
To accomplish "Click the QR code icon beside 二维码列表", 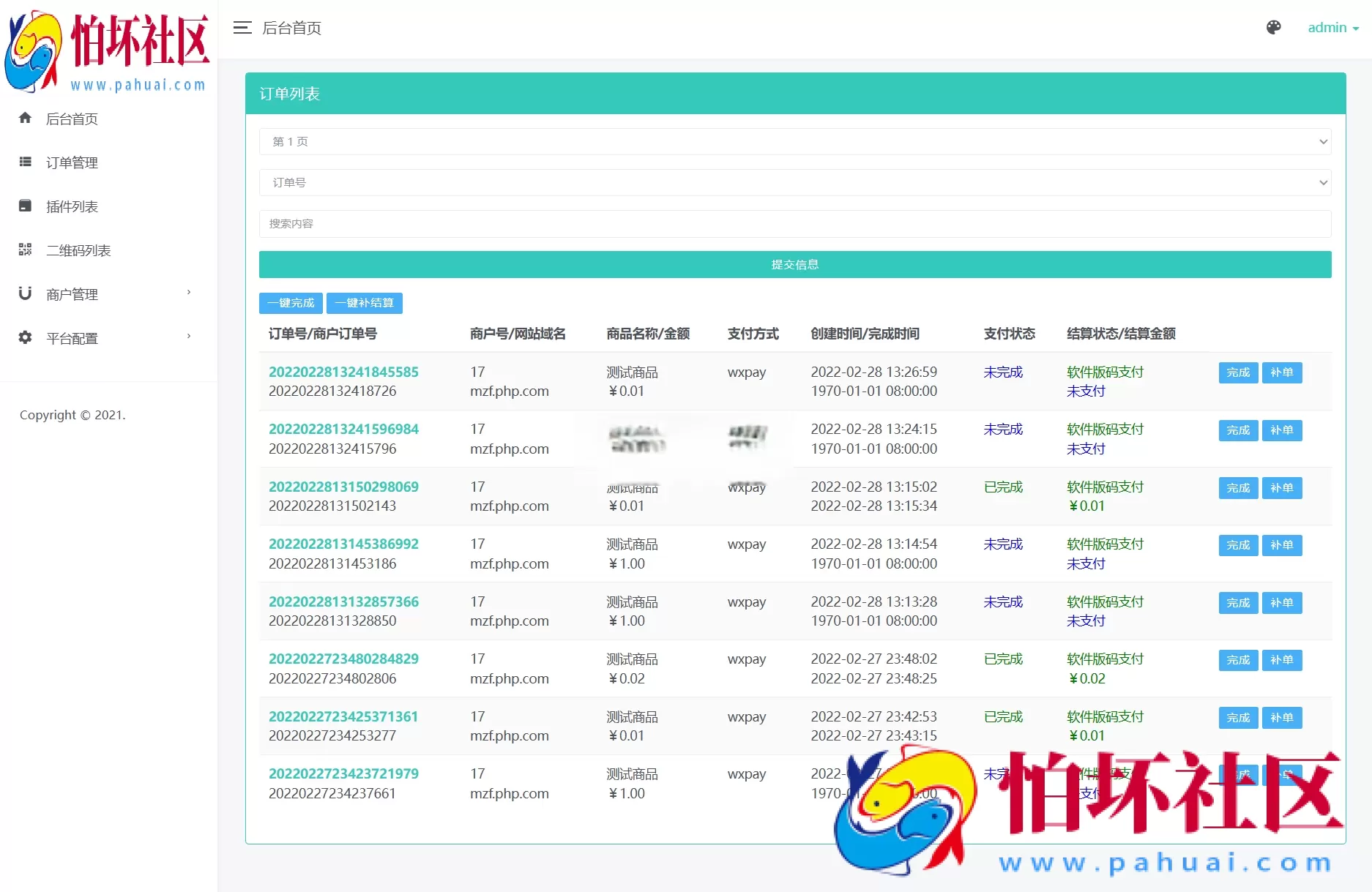I will (x=26, y=250).
